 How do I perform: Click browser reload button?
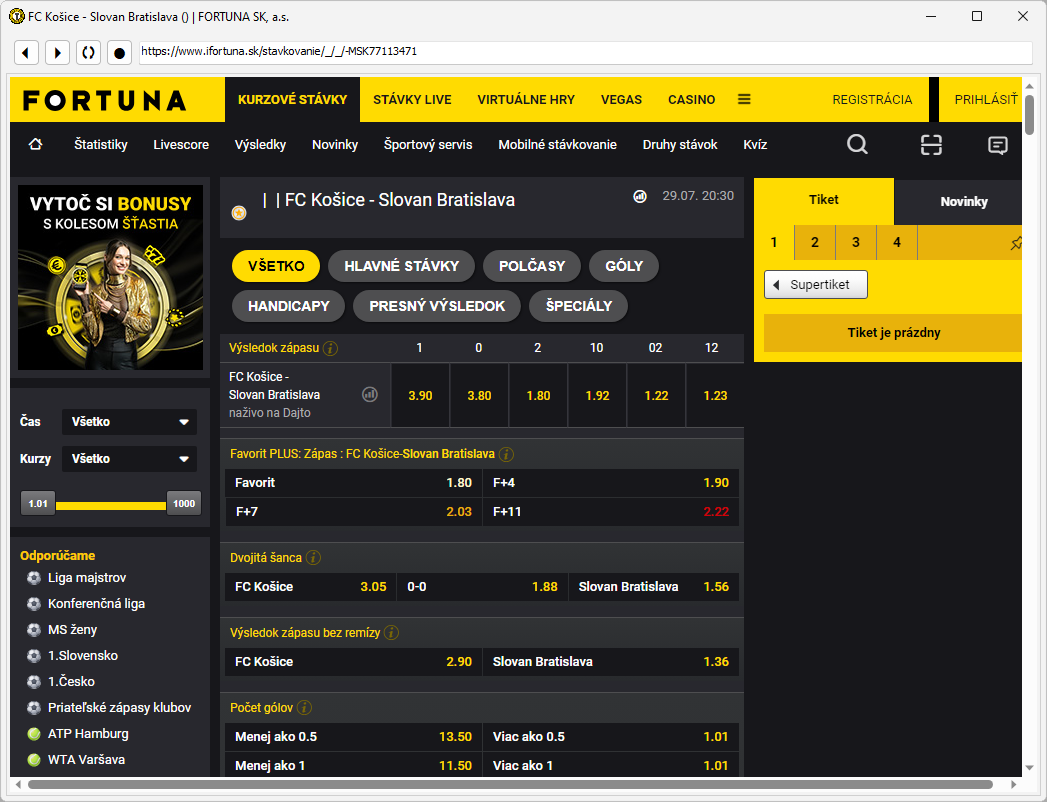pyautogui.click(x=88, y=52)
